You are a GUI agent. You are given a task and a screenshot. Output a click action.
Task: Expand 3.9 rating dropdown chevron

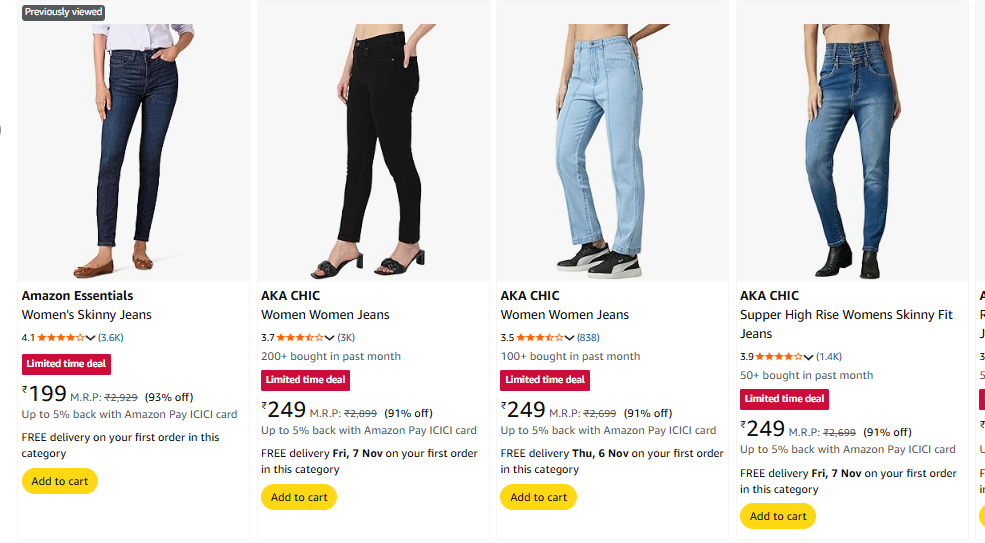(809, 357)
